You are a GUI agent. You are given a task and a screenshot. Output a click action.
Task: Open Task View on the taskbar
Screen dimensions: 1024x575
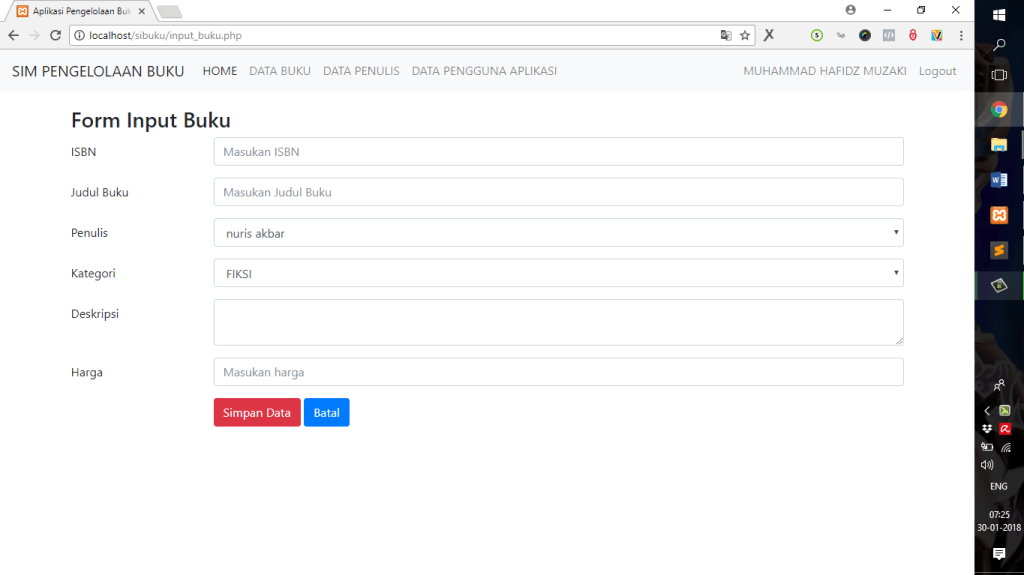[999, 75]
